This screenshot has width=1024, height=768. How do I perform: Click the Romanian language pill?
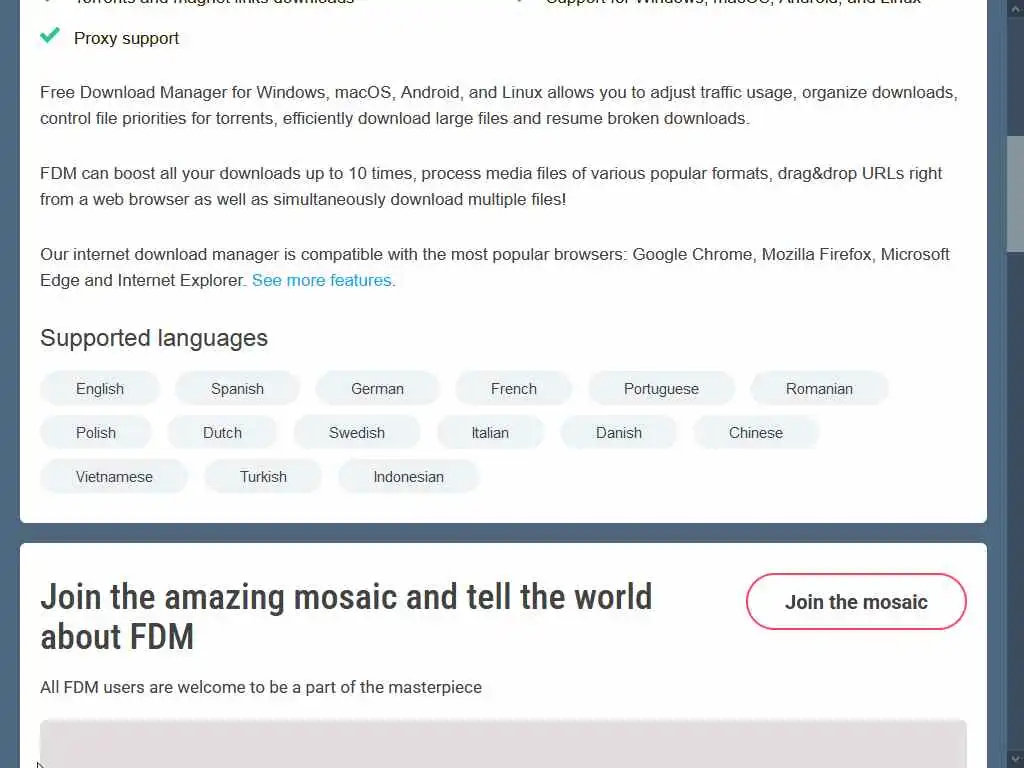[x=819, y=389]
